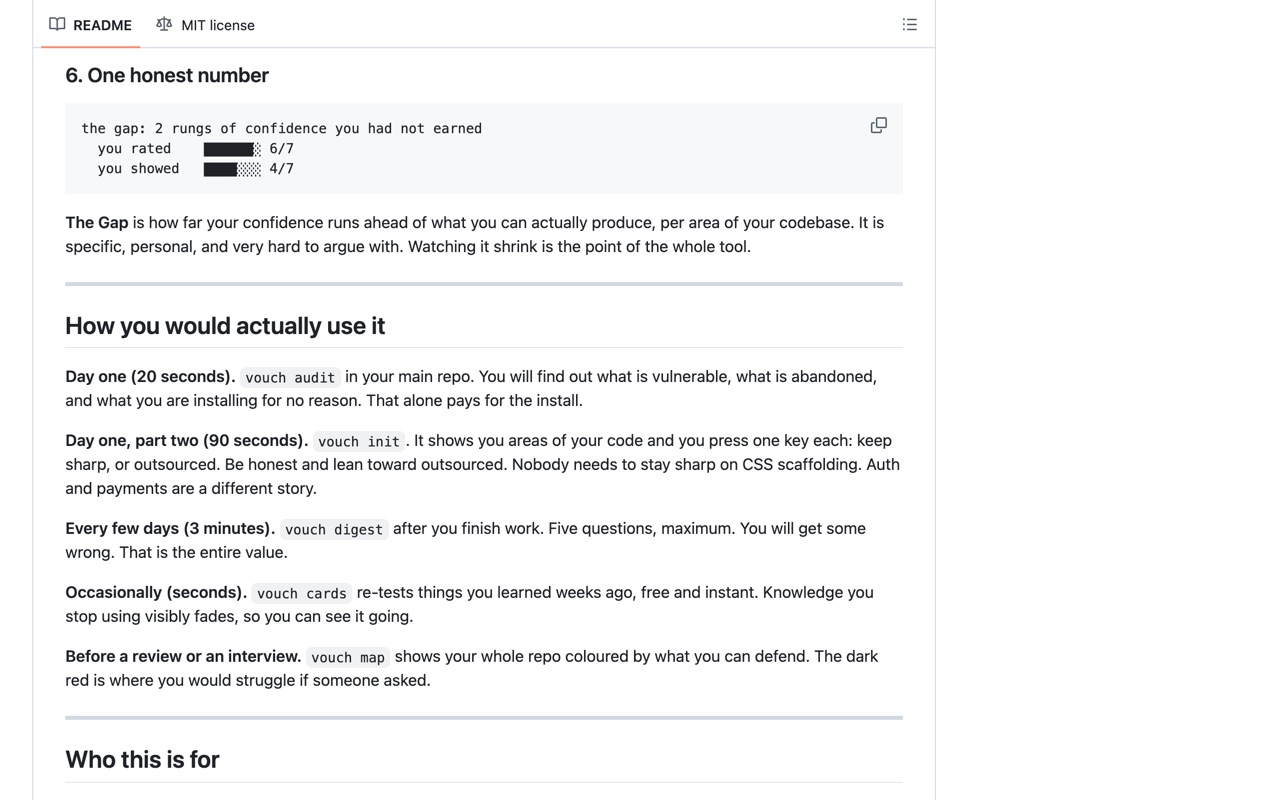Click the 'vouch audit' inline code
This screenshot has height=800, width=1280.
pos(290,377)
